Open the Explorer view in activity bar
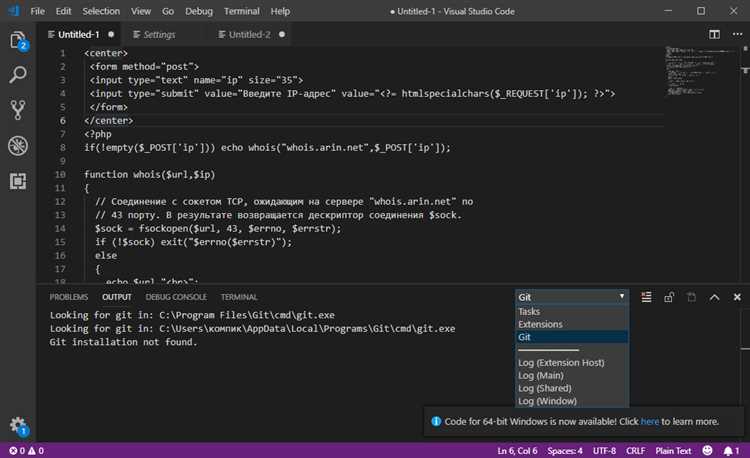The width and height of the screenshot is (750, 458). (x=17, y=41)
